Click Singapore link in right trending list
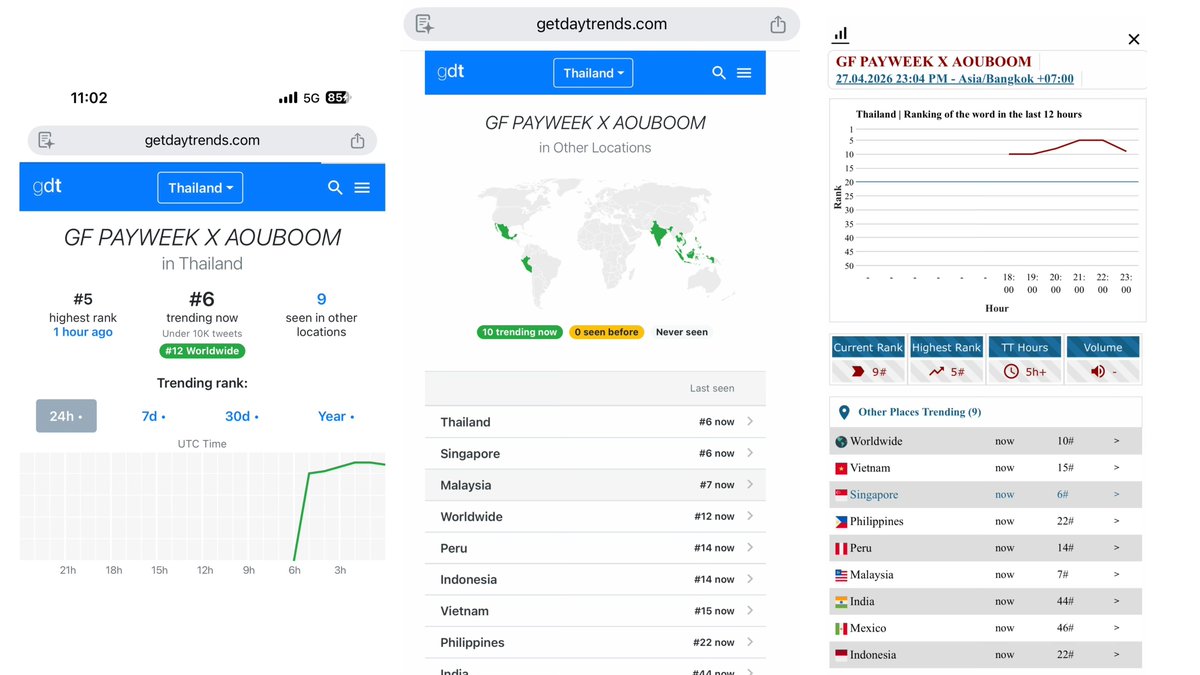Screen dimensions: 1200x675 874,495
